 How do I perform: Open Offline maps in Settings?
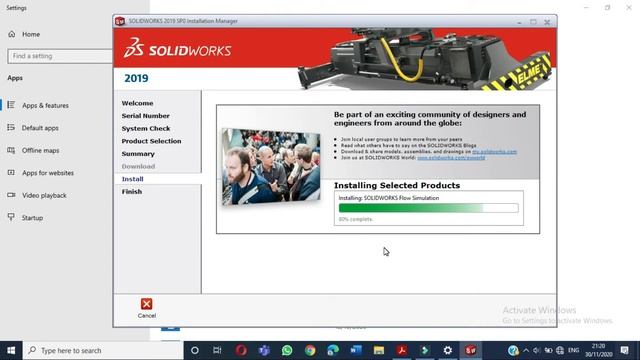pyautogui.click(x=33, y=150)
